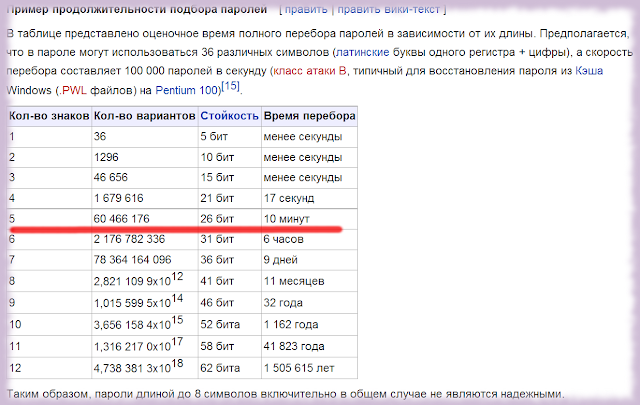Viewport: 640px width, 405px height.
Task: Click the '26 бит' cell
Action: point(229,219)
